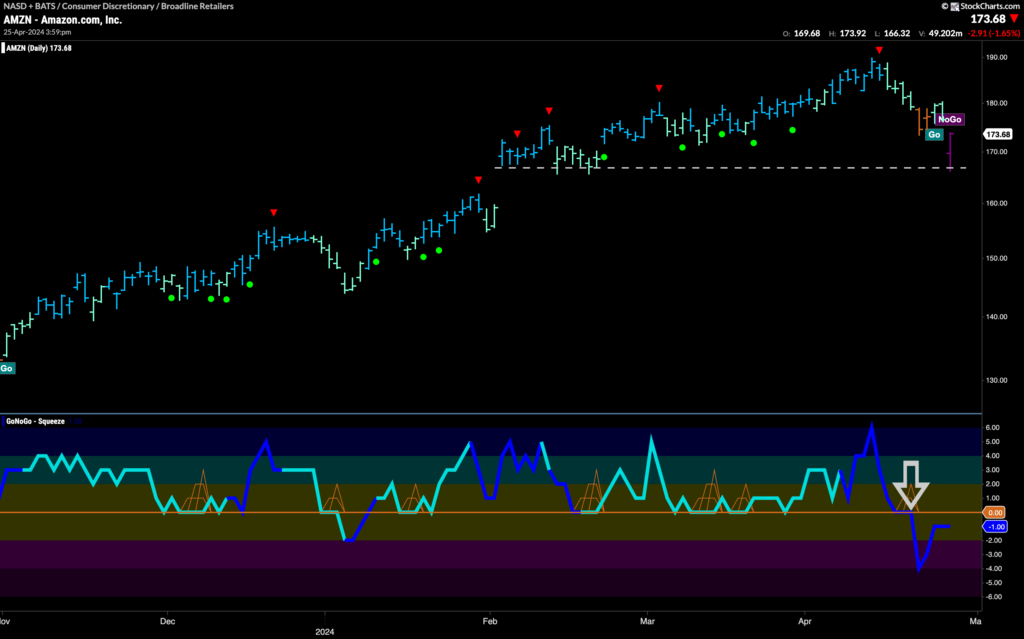Select a green Go re-entry dot near December lows
The image size is (1024, 639).
click(170, 297)
